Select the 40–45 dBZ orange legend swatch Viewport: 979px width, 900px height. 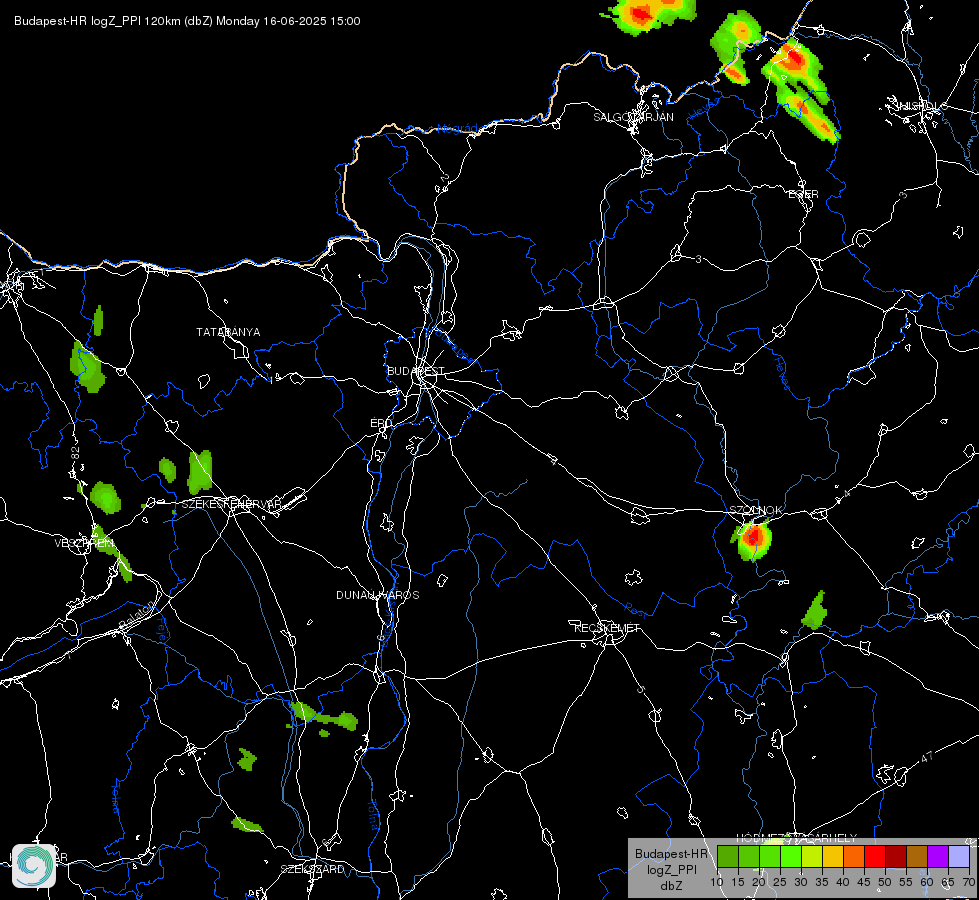[x=854, y=856]
